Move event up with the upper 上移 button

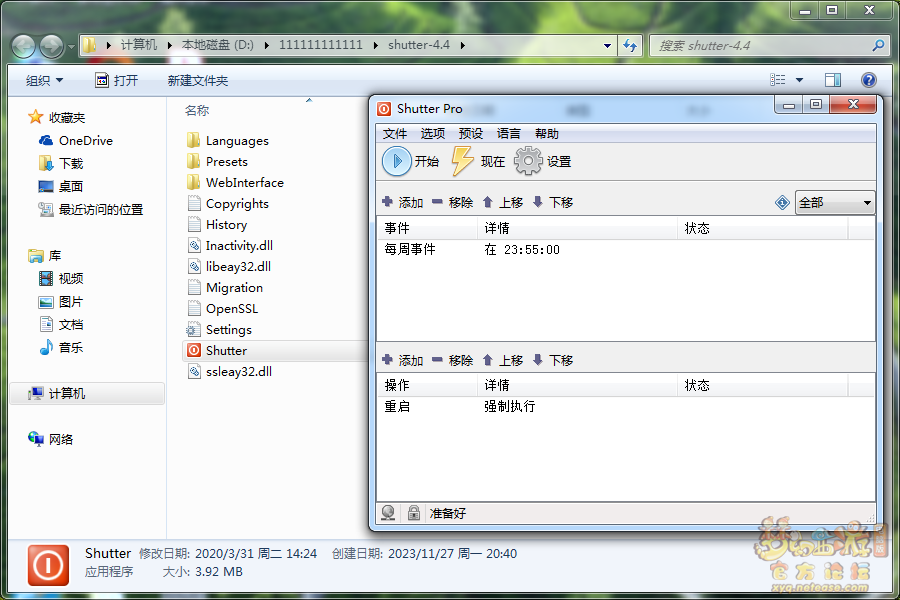(x=503, y=202)
